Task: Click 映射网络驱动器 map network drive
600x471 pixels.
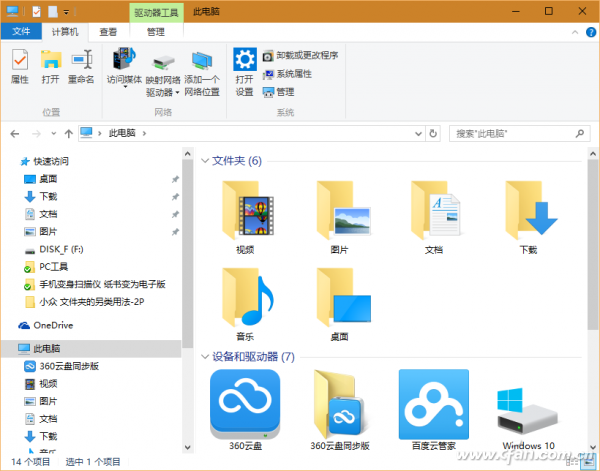Action: point(163,75)
